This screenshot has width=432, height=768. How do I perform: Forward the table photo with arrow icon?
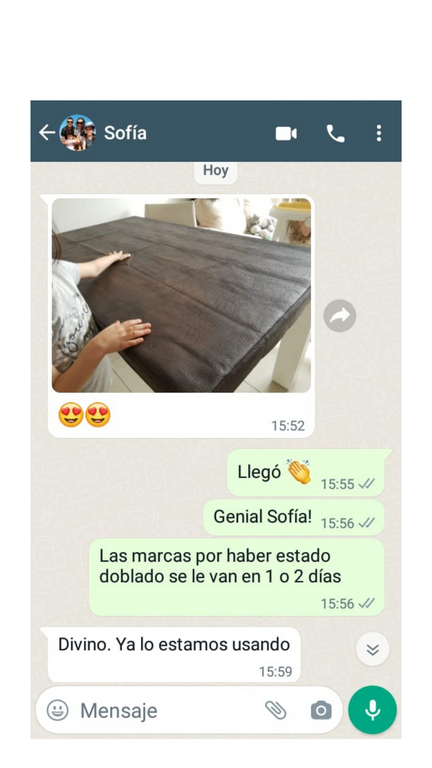point(340,315)
